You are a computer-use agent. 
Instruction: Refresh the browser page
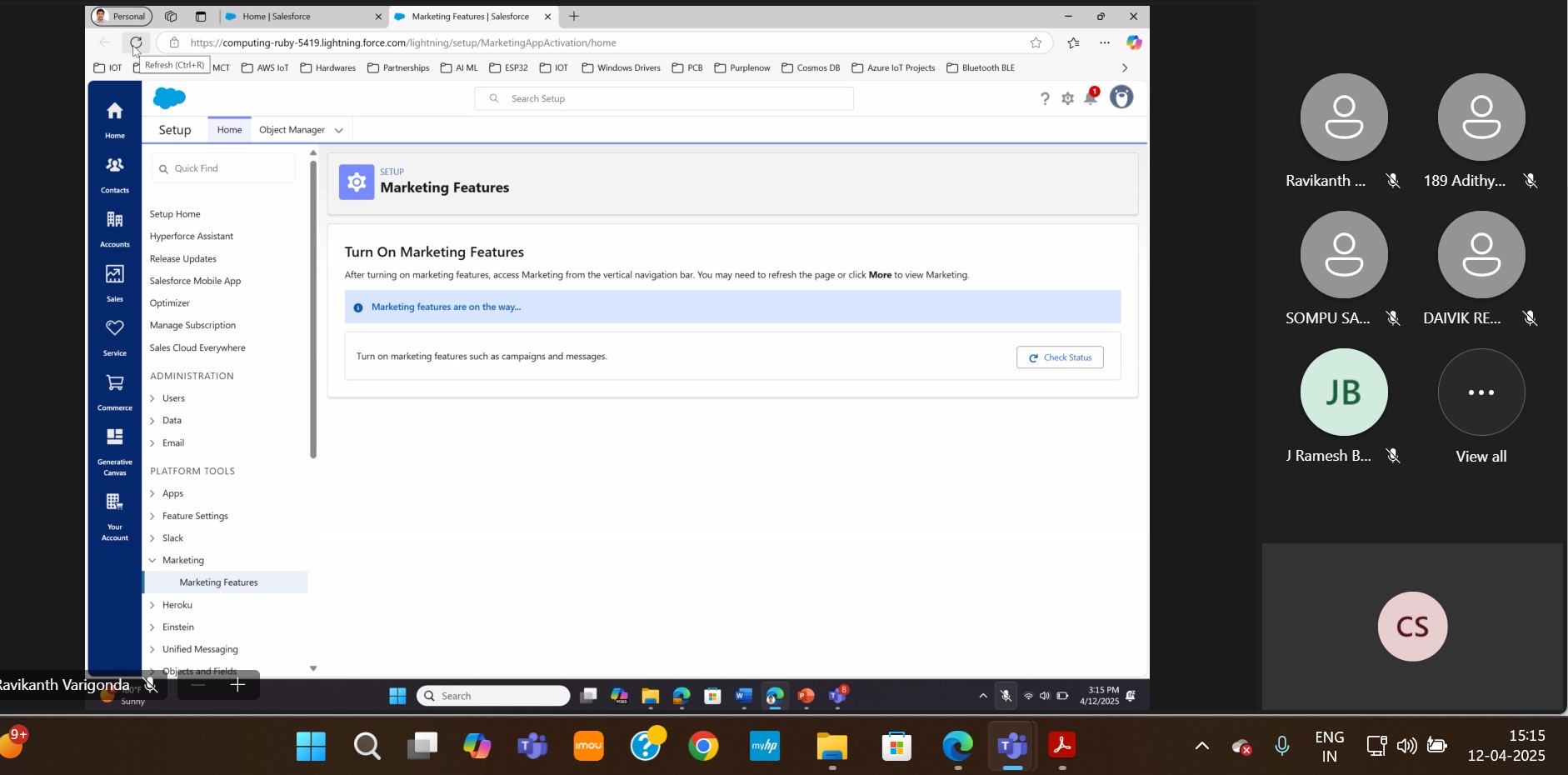[136, 42]
